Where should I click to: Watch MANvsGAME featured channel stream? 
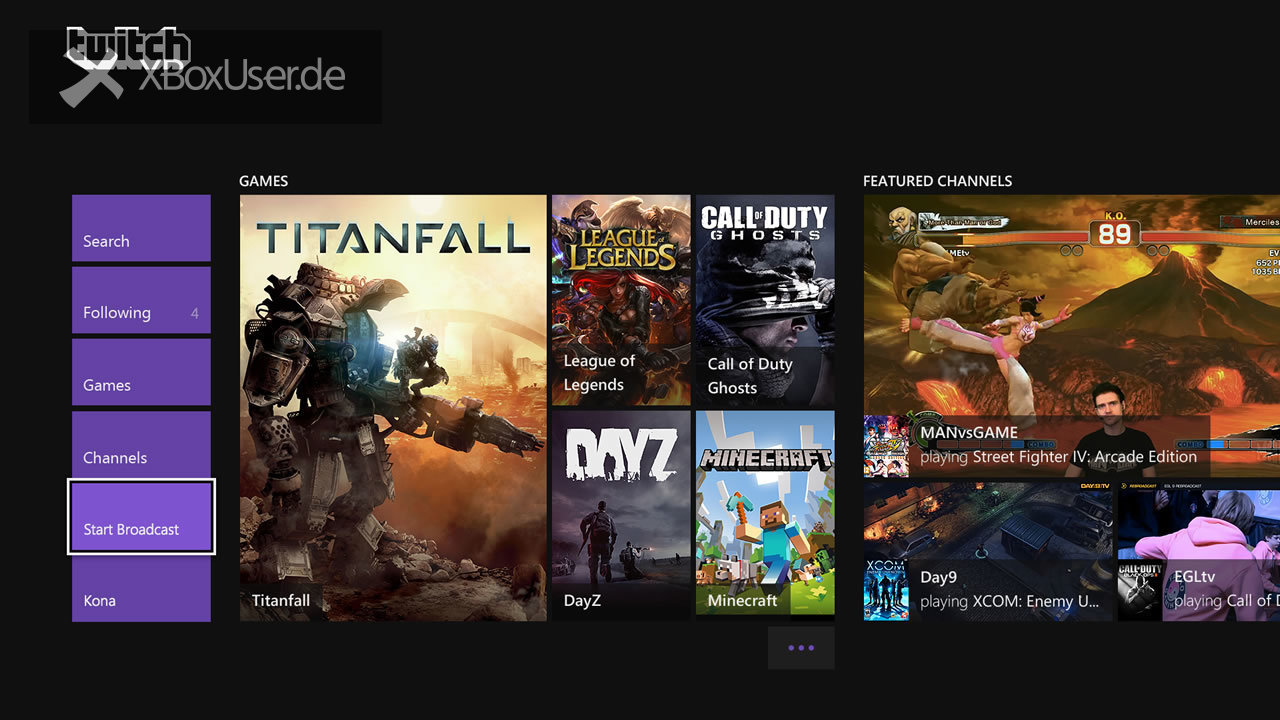(1072, 336)
